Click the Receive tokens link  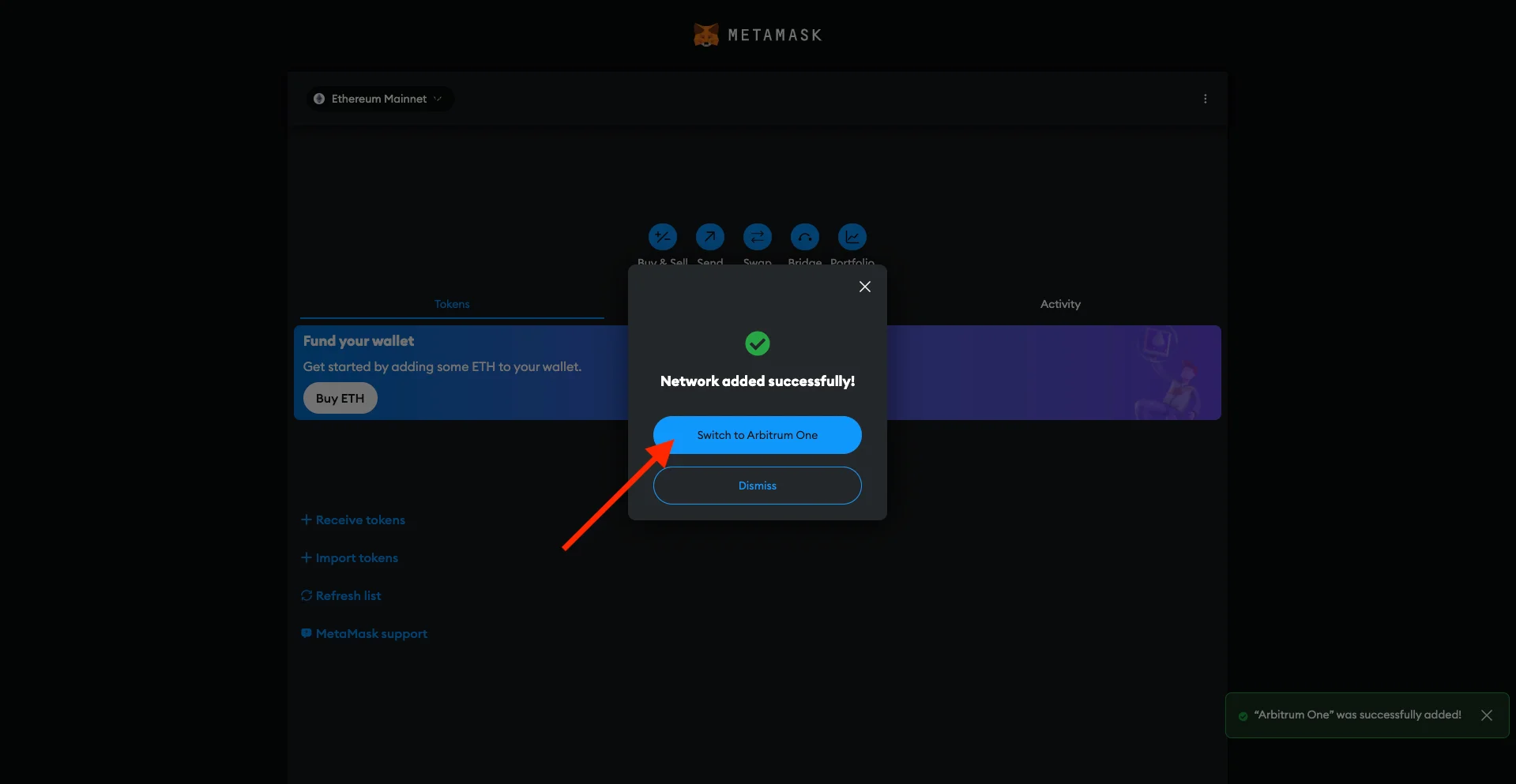coord(353,520)
